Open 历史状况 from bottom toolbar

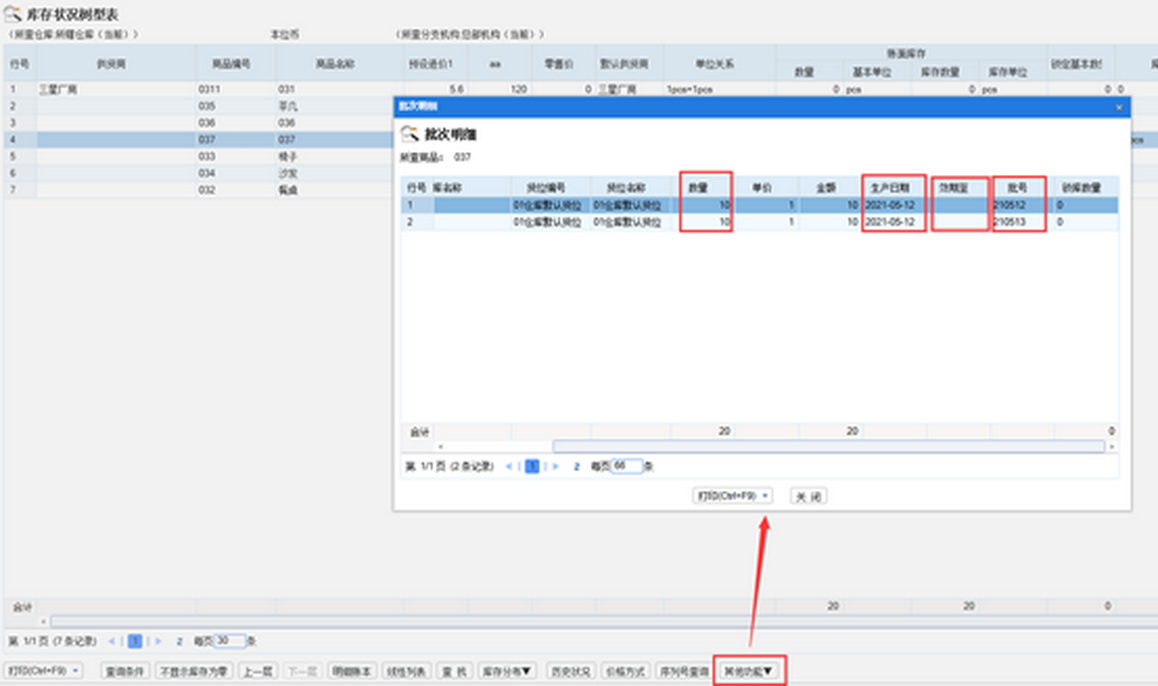pos(570,671)
